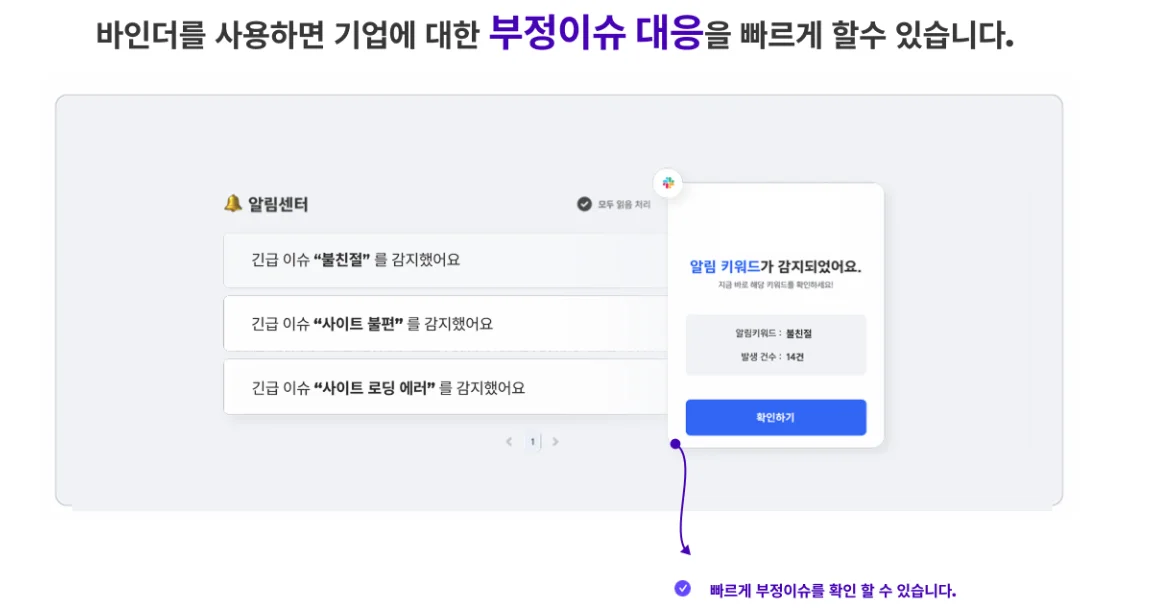Open the "사이트 불편" urgent issue notification
This screenshot has width=1156, height=608.
coord(445,324)
